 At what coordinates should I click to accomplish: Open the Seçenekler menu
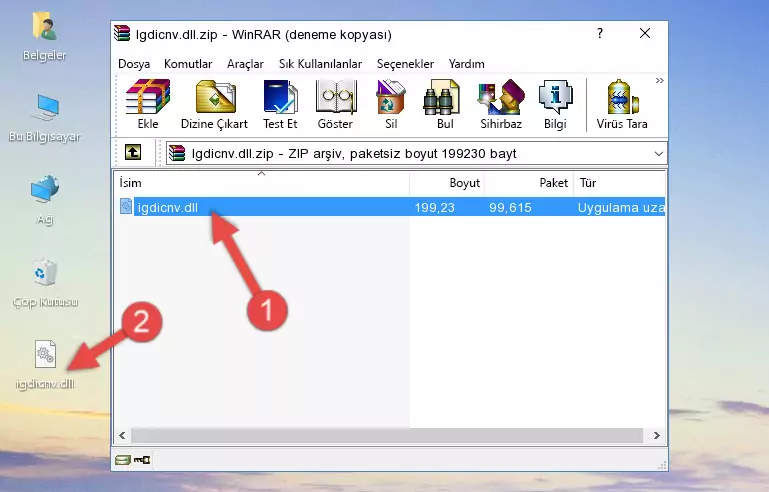click(405, 64)
